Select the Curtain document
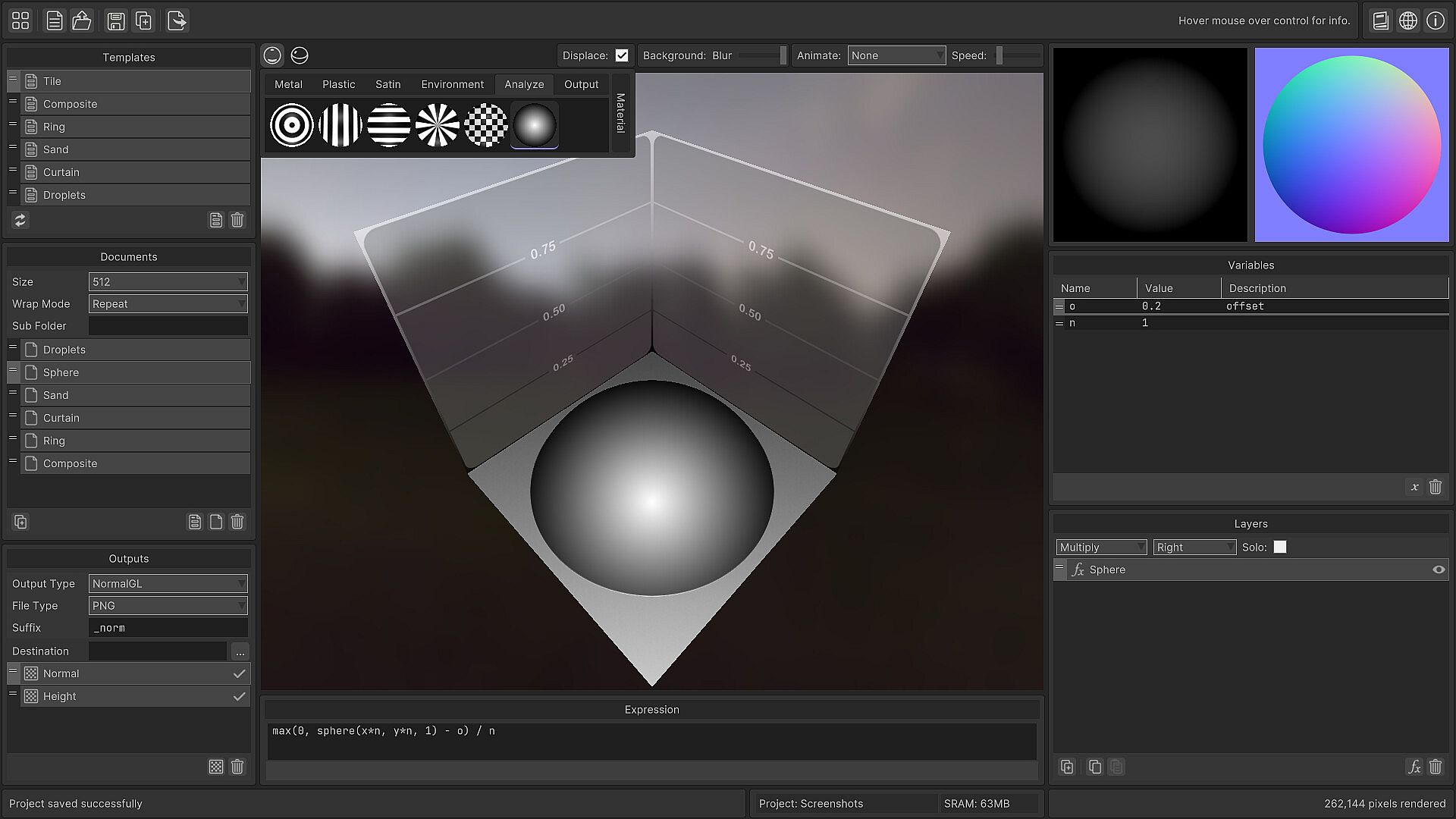 click(x=61, y=418)
